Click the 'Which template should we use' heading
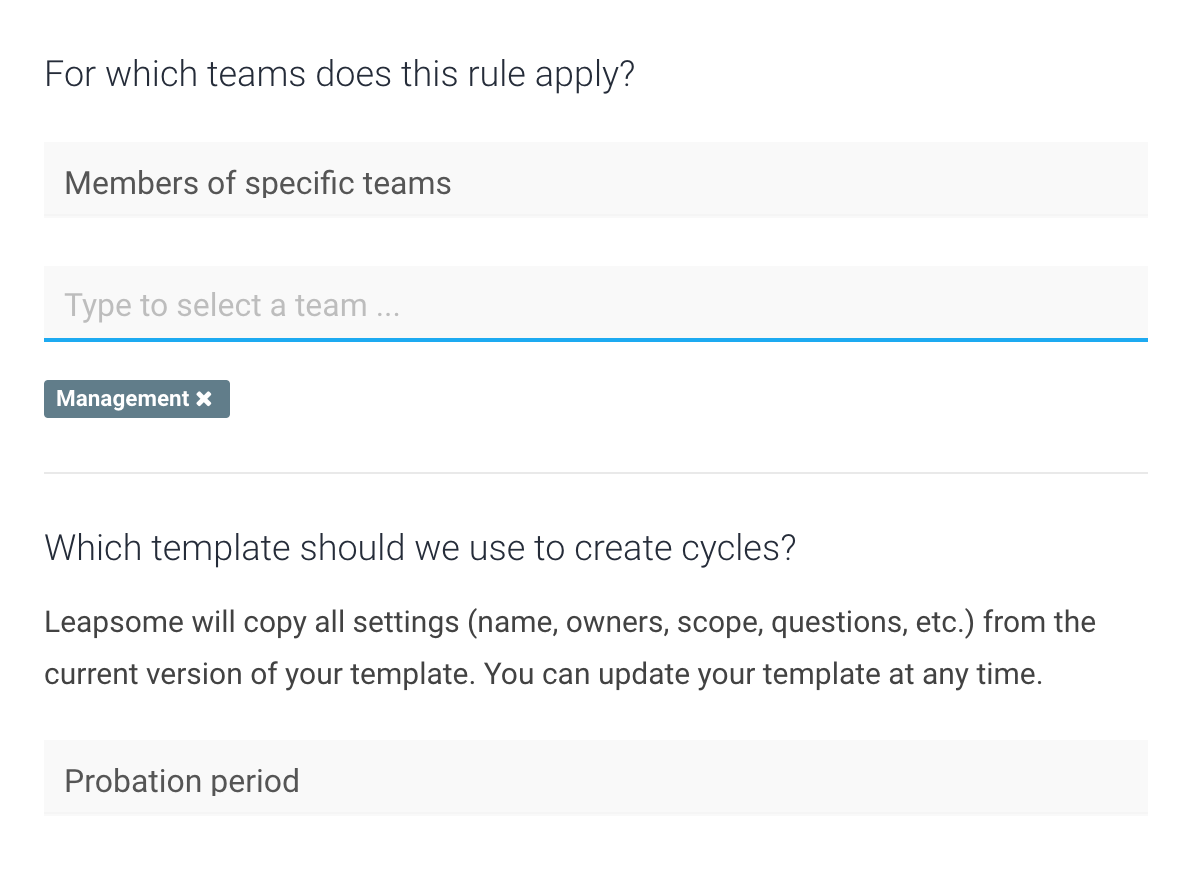Image resolution: width=1196 pixels, height=894 pixels. [420, 548]
